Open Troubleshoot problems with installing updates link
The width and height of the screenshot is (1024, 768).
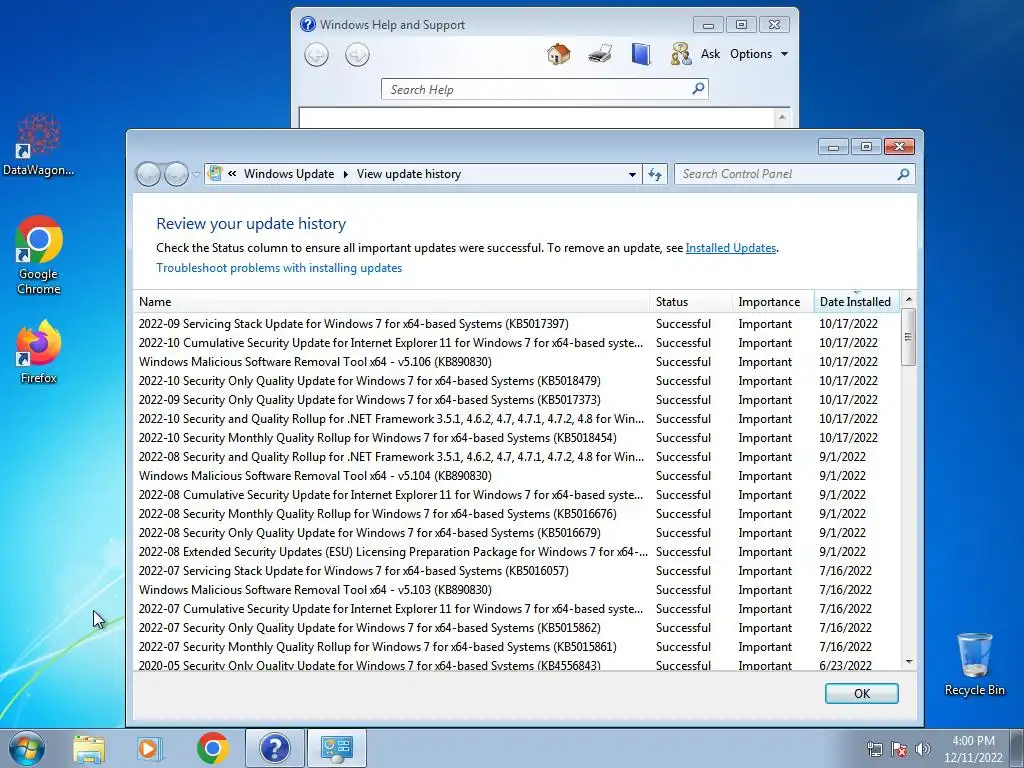pos(279,268)
